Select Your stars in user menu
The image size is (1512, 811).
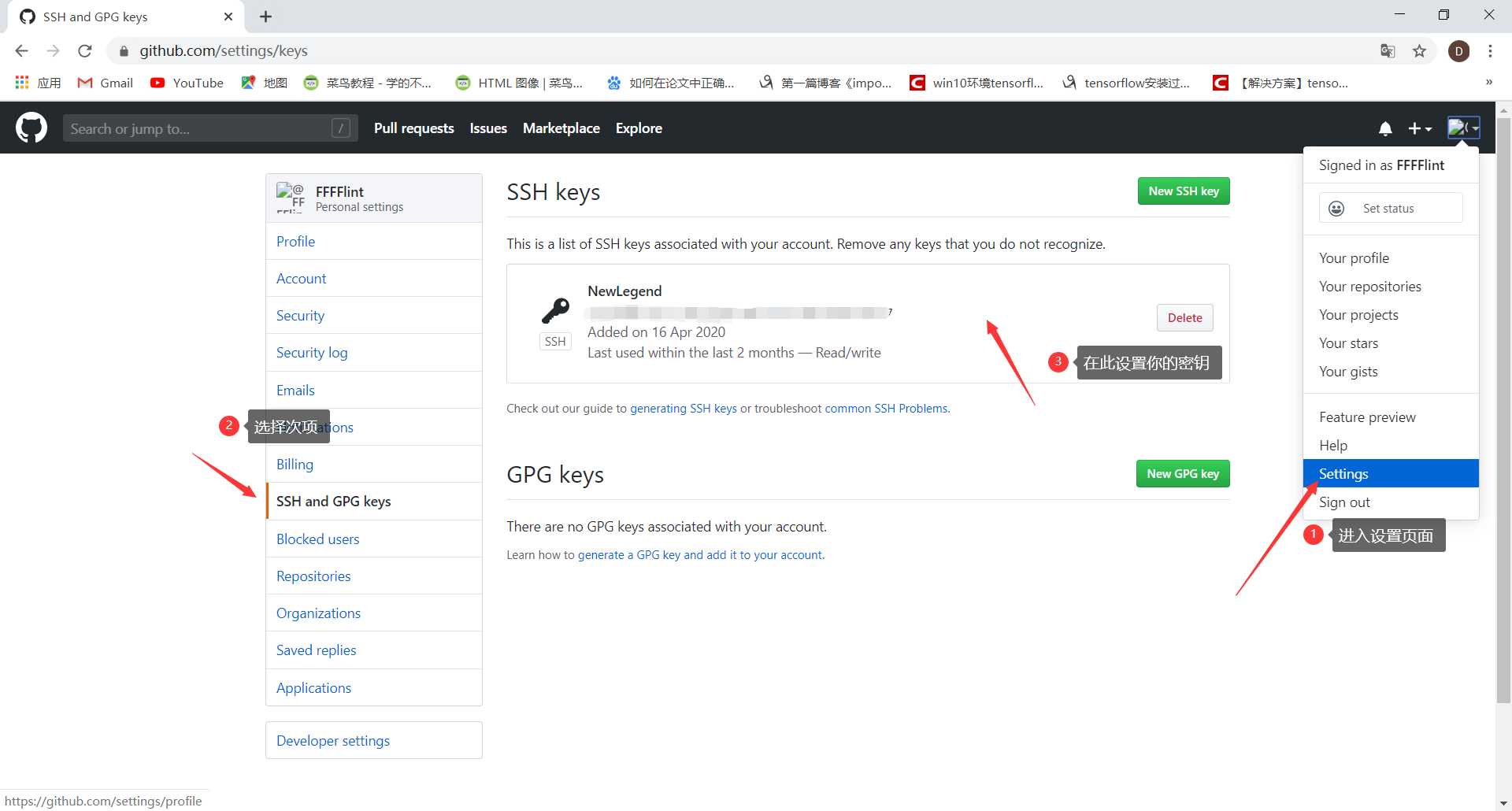click(1391, 343)
